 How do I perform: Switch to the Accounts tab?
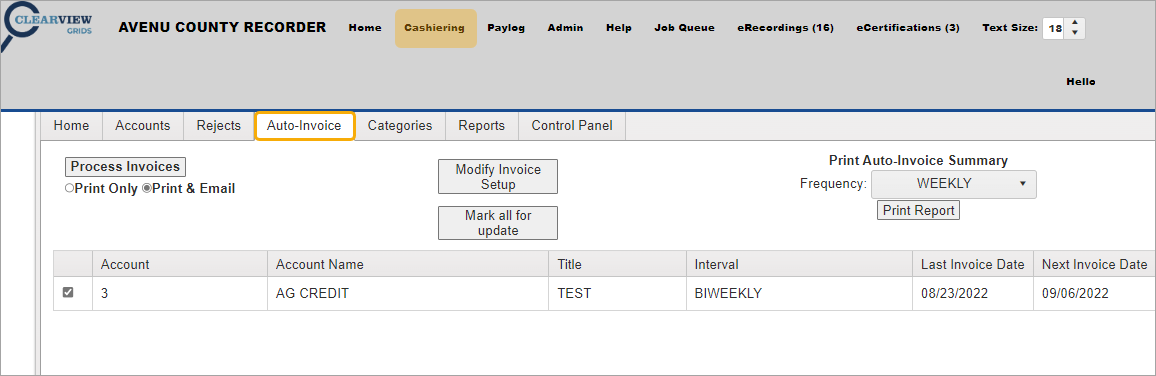coord(142,125)
